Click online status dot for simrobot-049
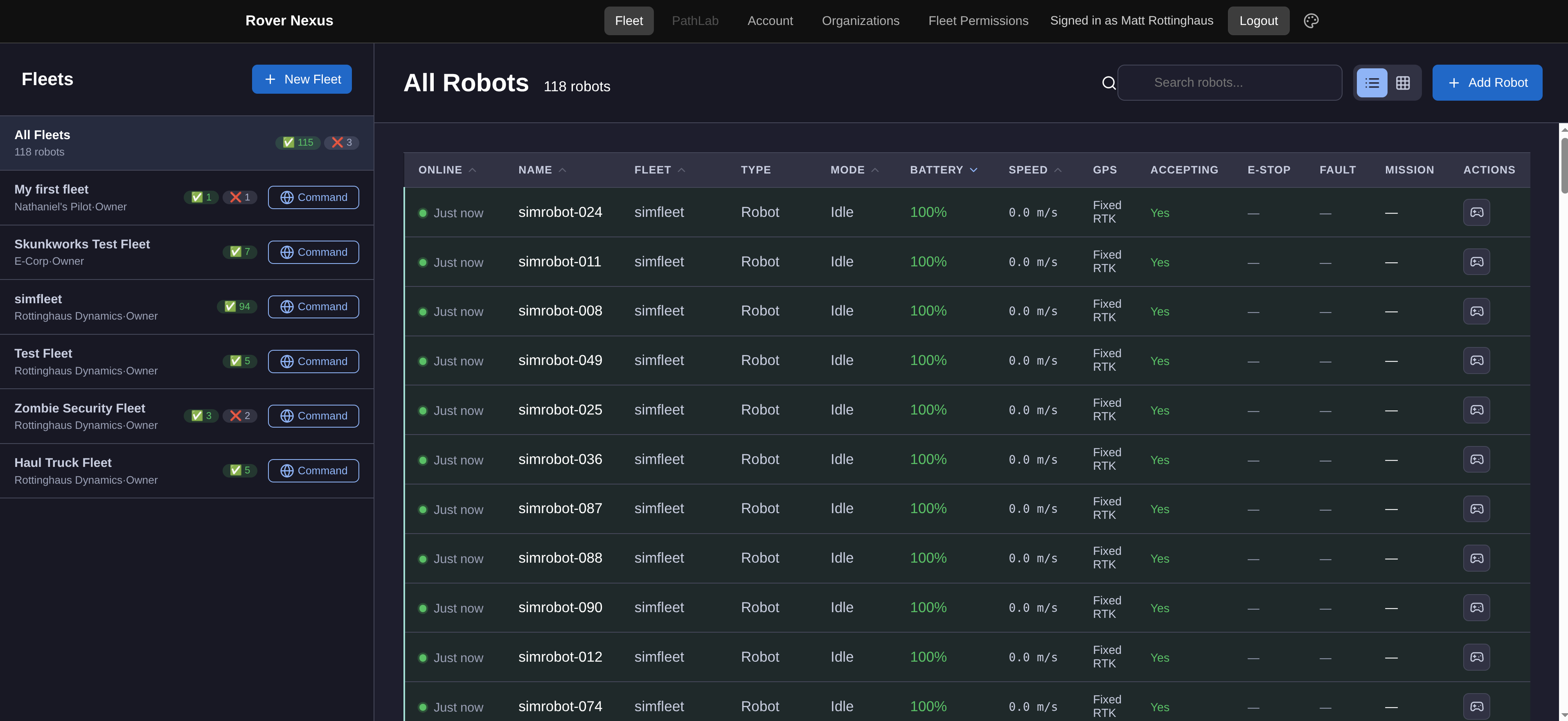The height and width of the screenshot is (721, 1568). (423, 361)
